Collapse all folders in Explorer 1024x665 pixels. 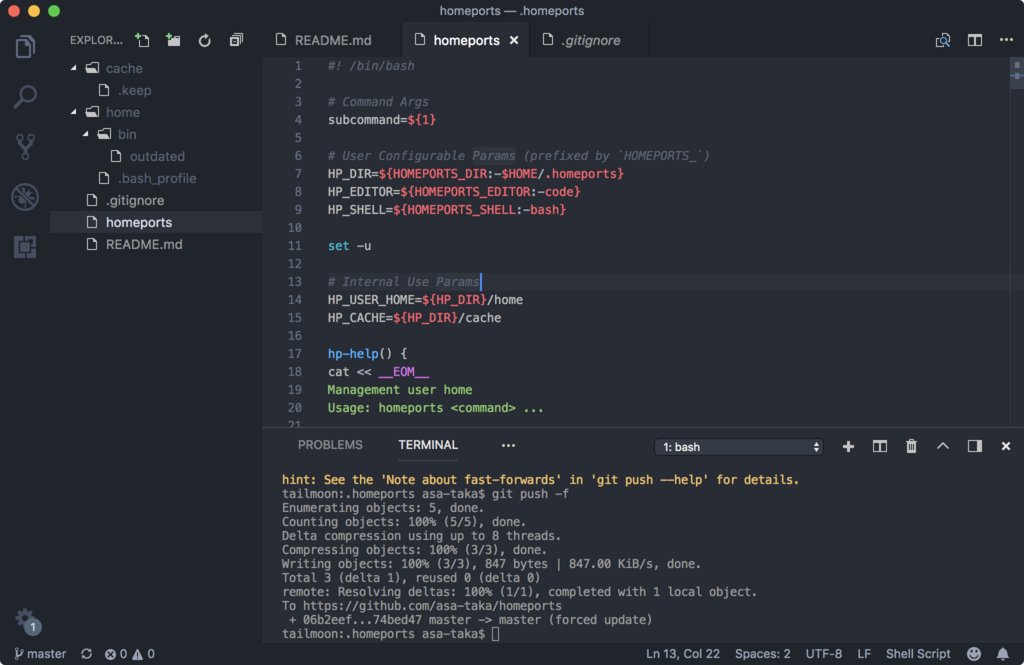pyautogui.click(x=236, y=40)
